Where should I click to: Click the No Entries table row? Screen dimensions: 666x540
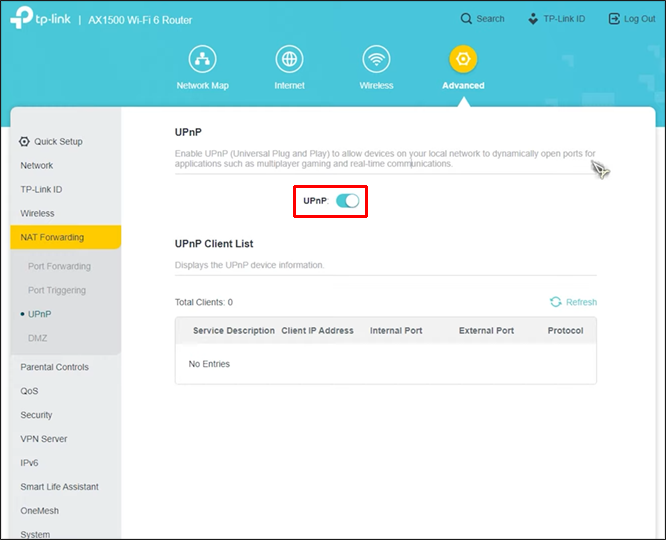(x=386, y=364)
